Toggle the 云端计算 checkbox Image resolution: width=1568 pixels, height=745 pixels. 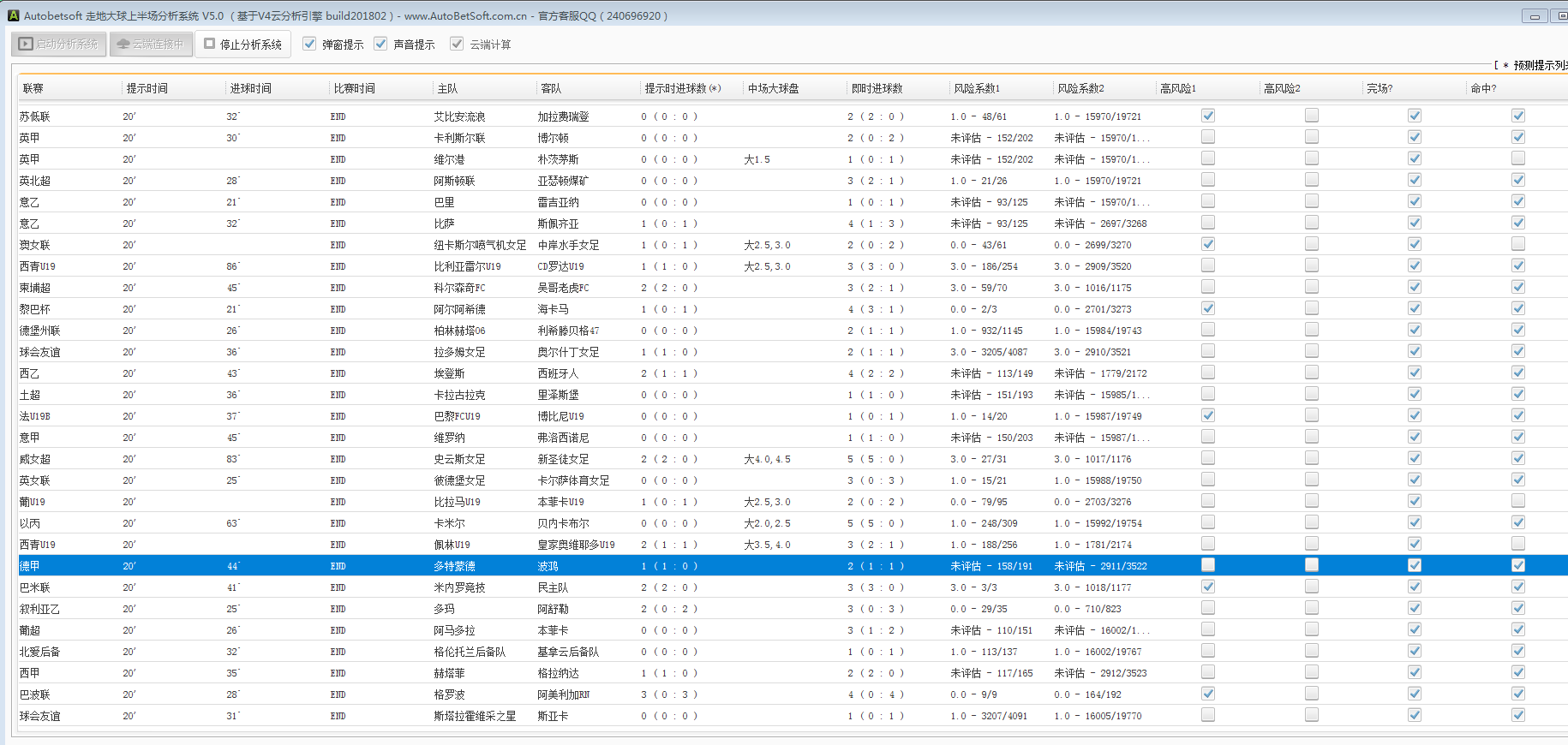457,44
